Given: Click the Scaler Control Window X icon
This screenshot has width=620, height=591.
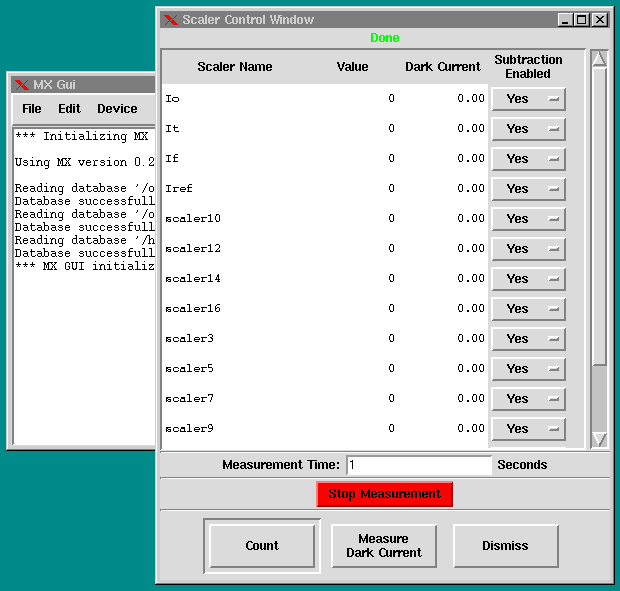Looking at the screenshot, I should click(x=171, y=19).
